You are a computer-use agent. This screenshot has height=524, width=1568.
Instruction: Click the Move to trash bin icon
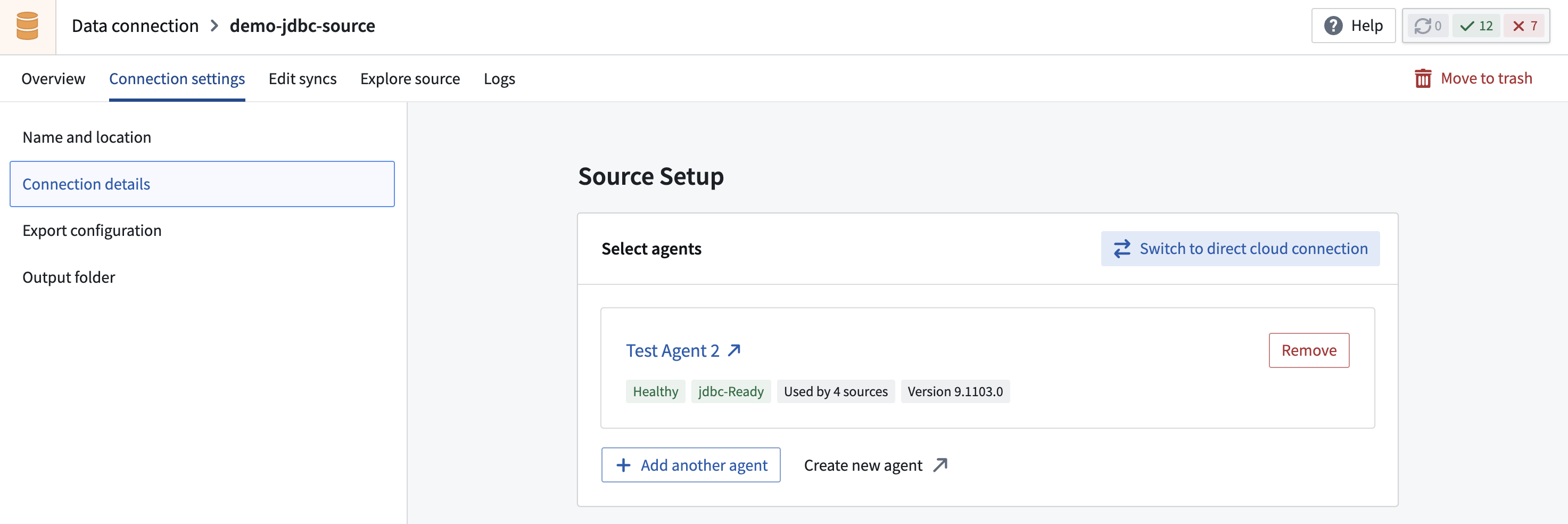tap(1423, 79)
